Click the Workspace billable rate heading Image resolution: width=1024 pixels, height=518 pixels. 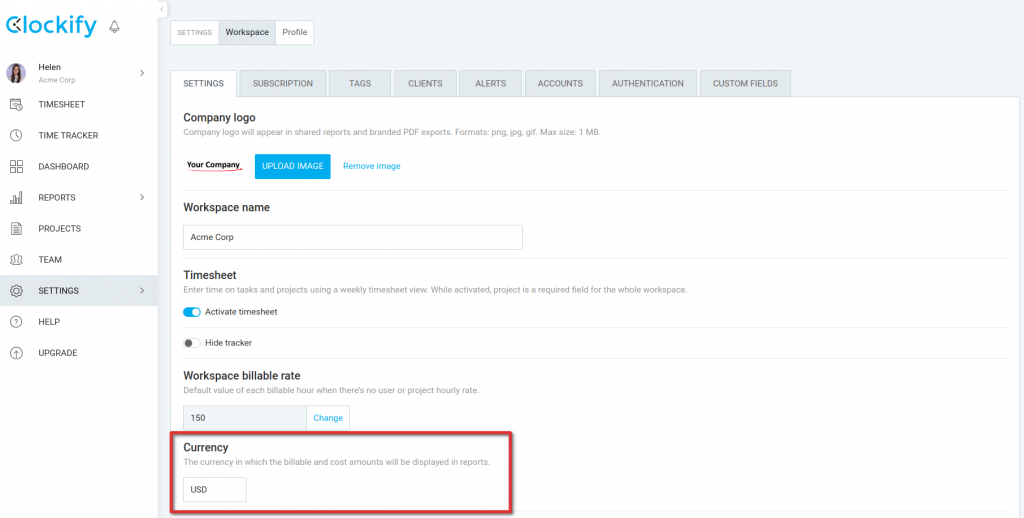(242, 376)
